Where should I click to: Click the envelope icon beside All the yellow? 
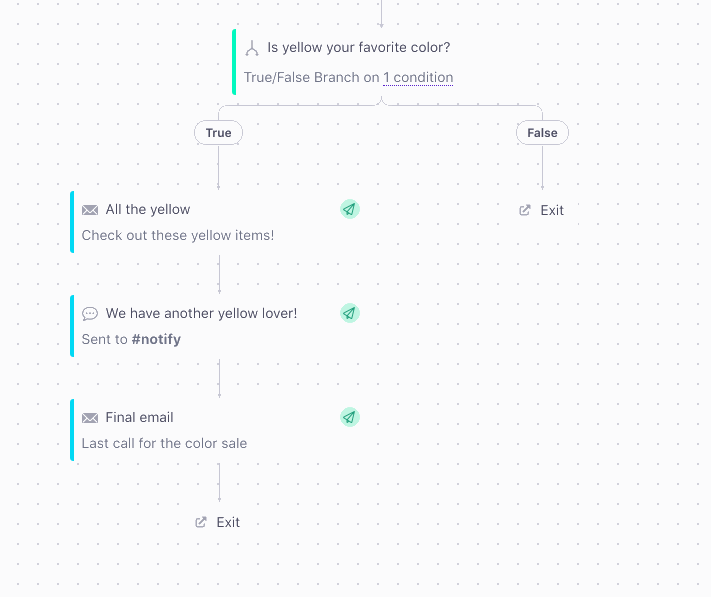pyautogui.click(x=90, y=210)
